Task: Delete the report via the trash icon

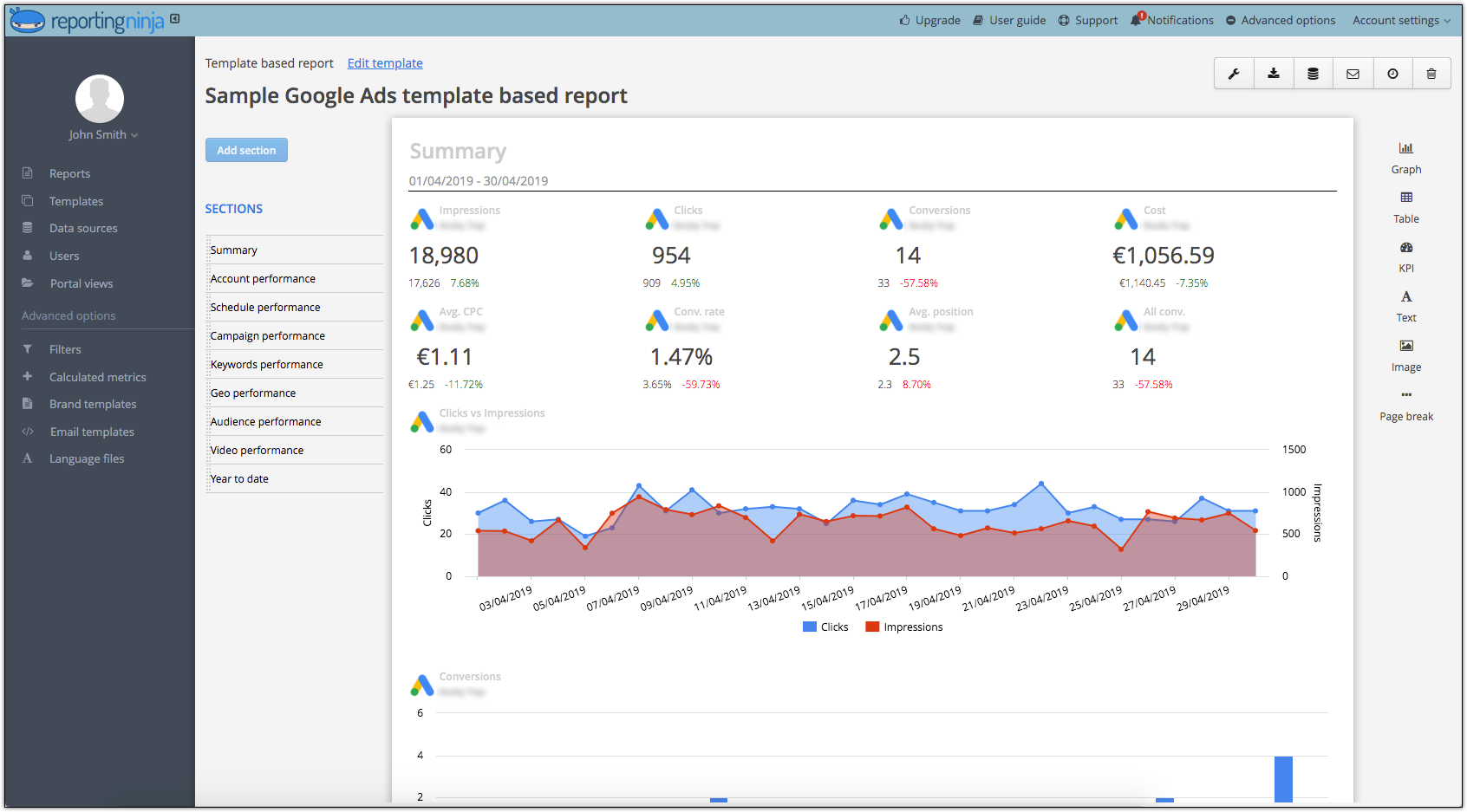Action: coord(1431,73)
